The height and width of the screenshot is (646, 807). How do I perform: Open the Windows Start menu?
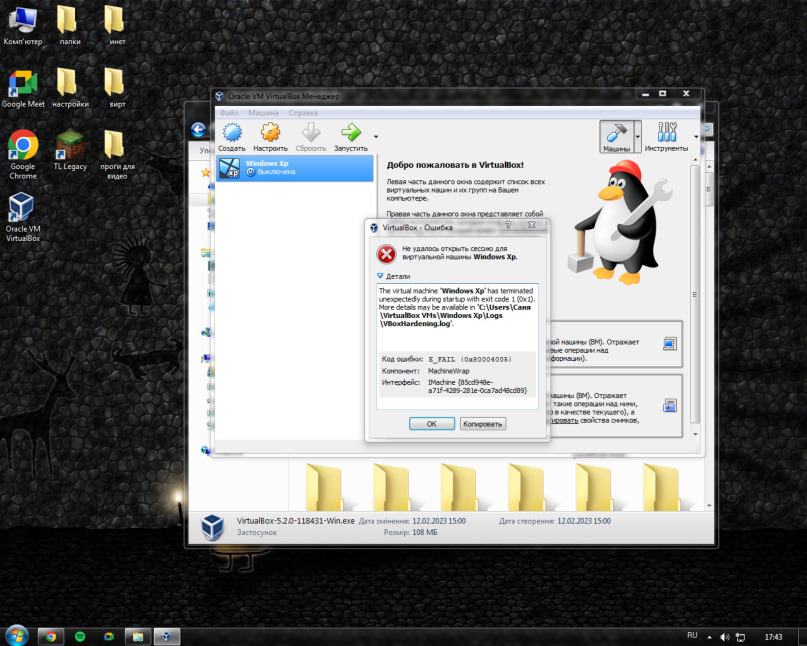click(x=16, y=636)
